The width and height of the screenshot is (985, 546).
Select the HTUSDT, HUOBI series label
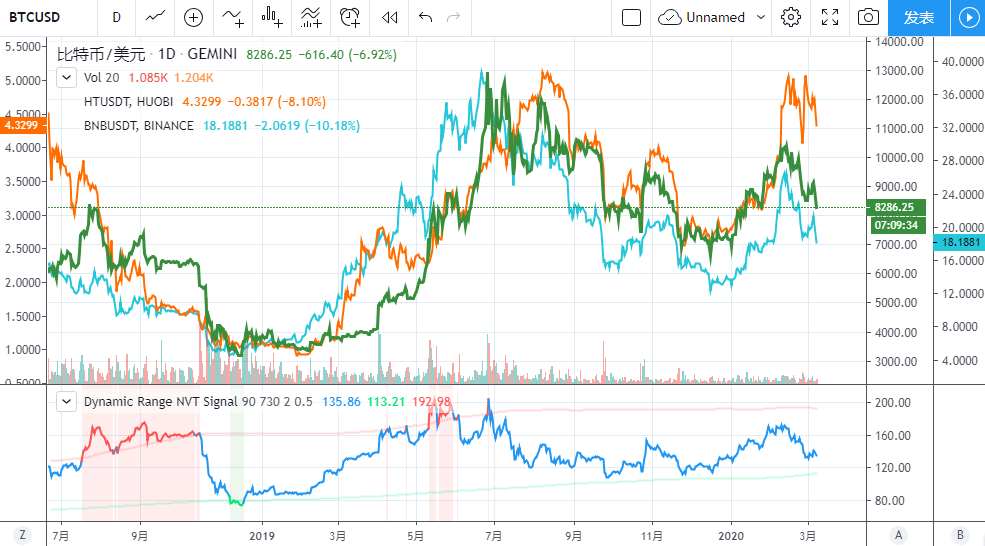click(x=128, y=102)
